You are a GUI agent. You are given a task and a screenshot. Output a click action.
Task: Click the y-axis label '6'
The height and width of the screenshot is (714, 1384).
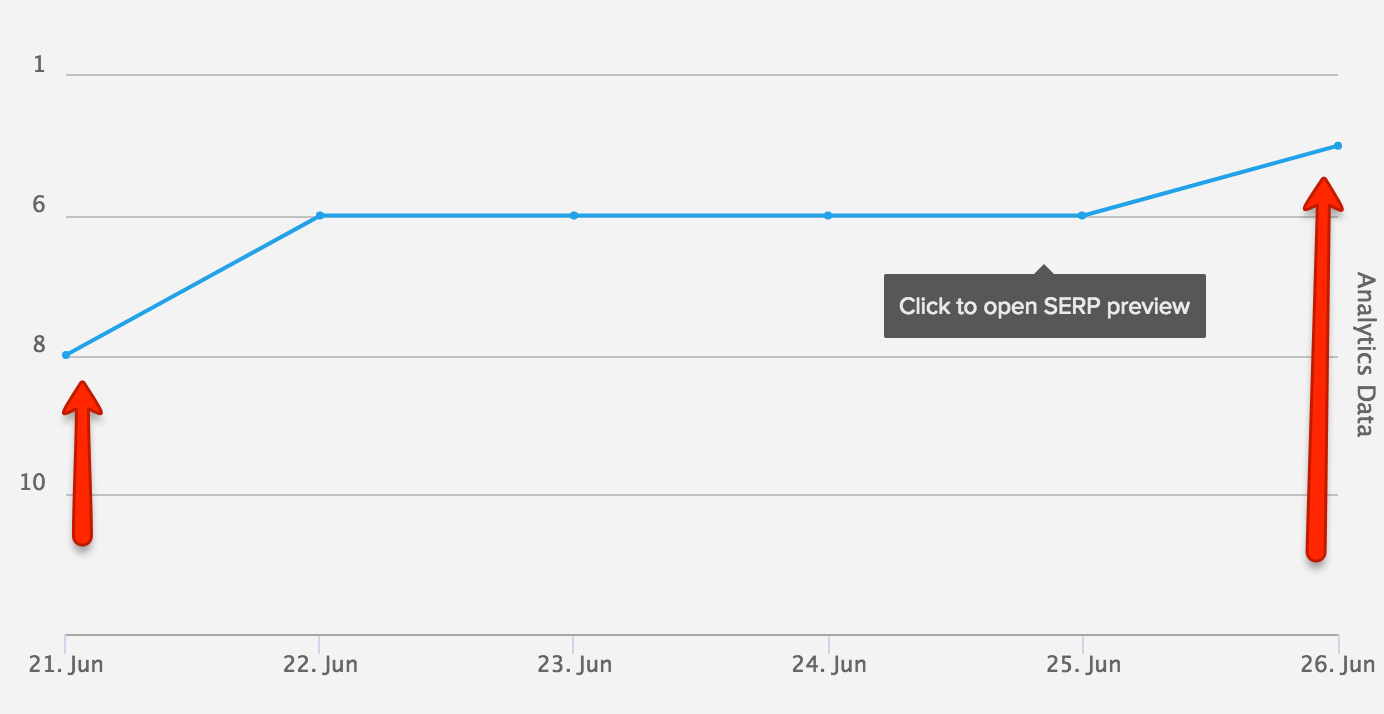point(39,205)
